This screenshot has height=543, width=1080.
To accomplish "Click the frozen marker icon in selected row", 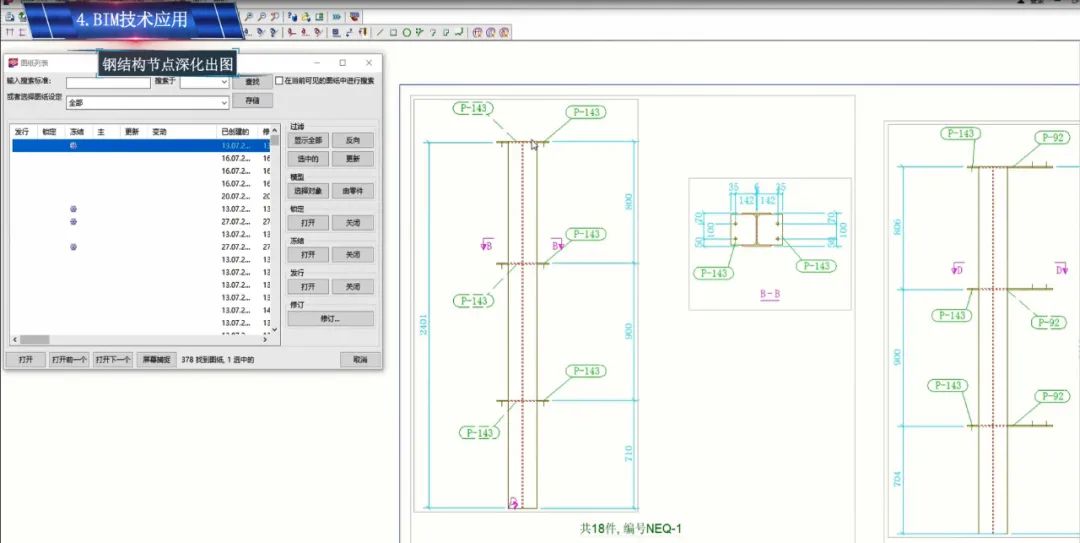I will point(73,146).
